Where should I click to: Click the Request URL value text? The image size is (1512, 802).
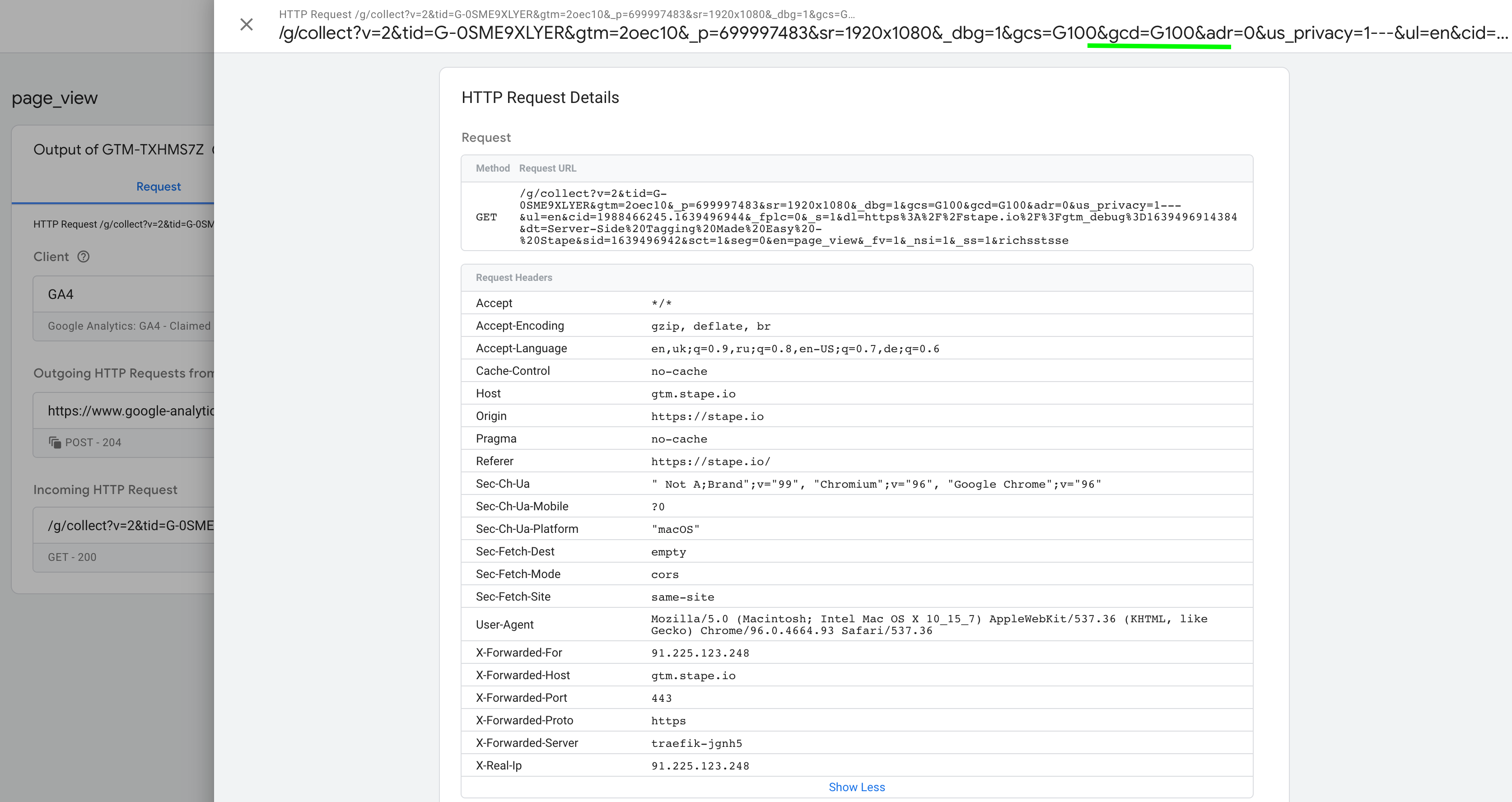point(878,217)
